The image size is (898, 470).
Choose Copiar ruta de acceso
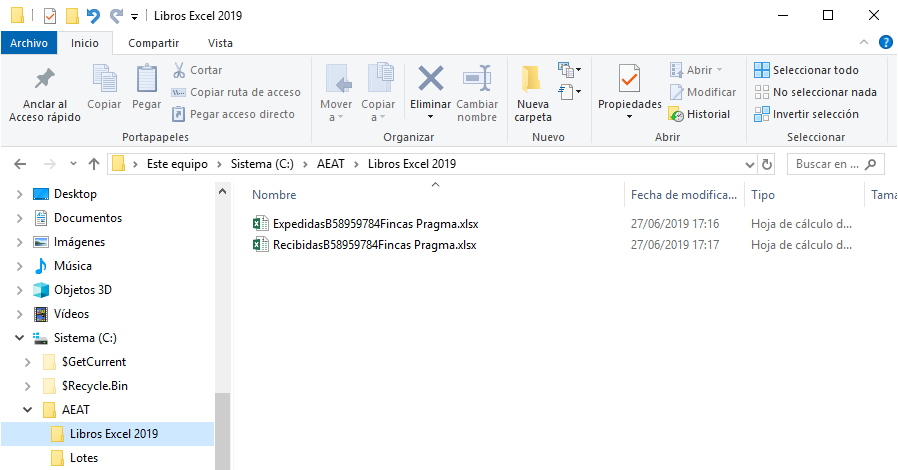pyautogui.click(x=236, y=92)
